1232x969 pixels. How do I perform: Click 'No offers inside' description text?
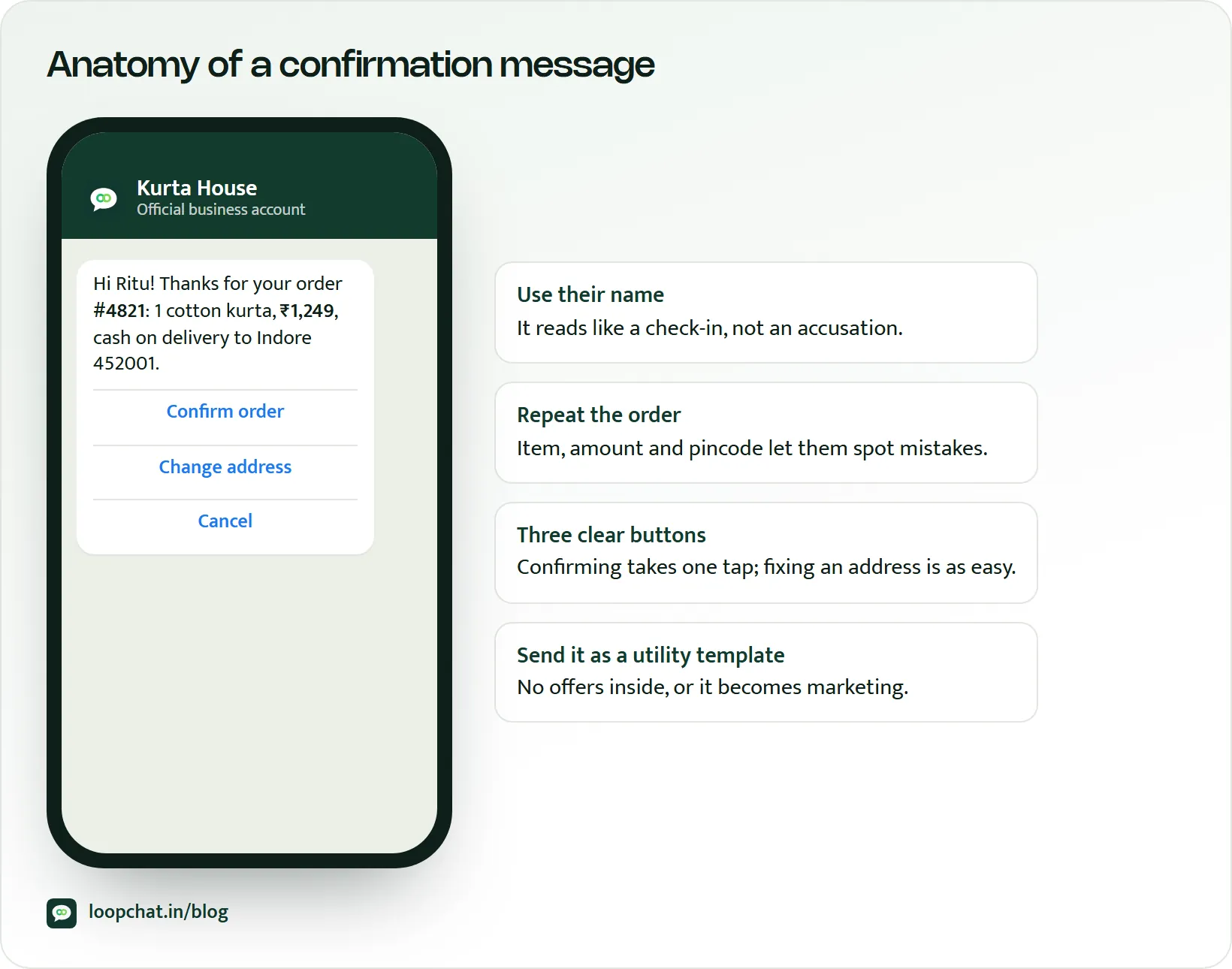712,687
